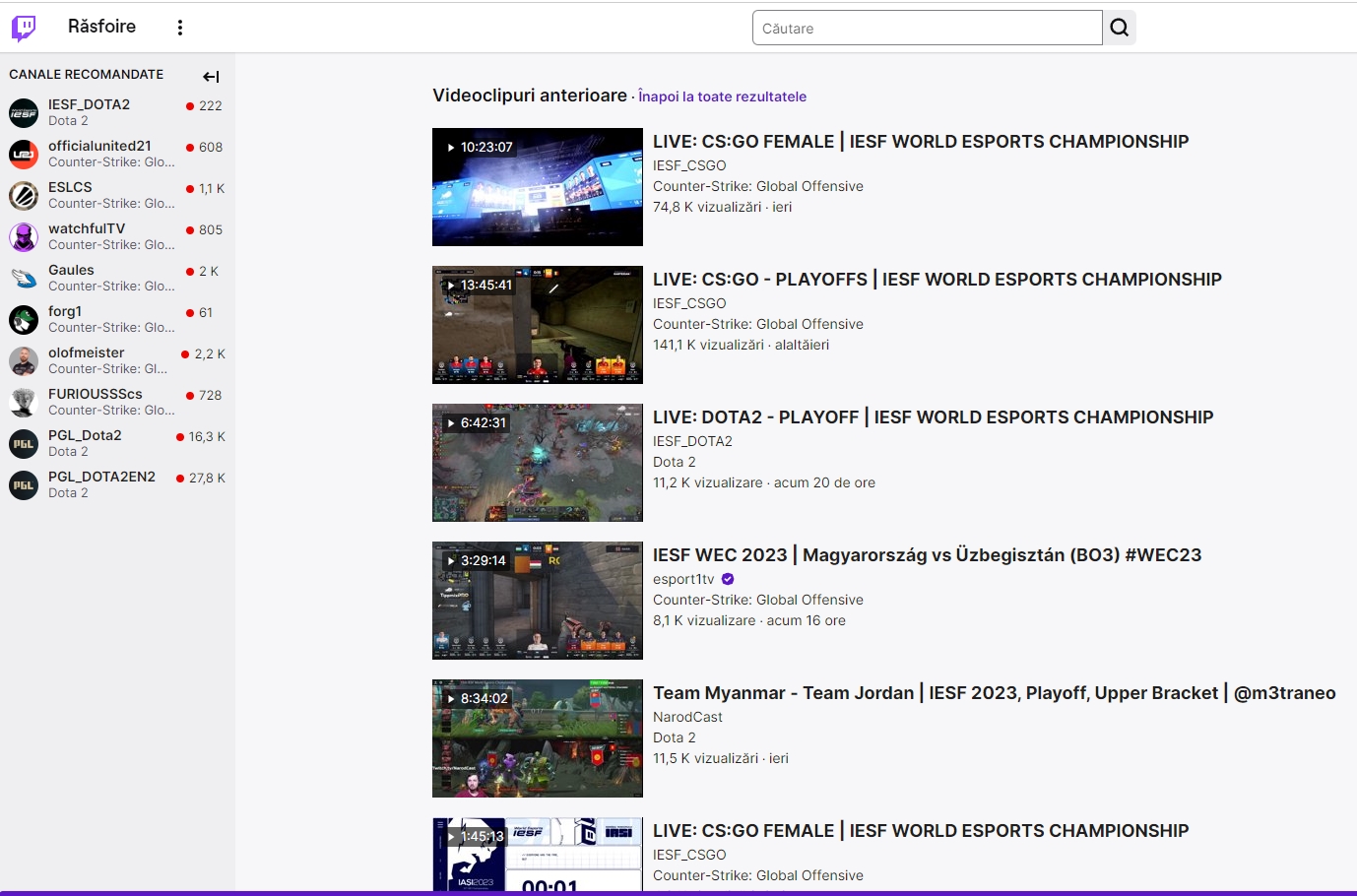Screen dimensions: 1357x896
Task: Select Gaules channel name in sidebar
Action: point(71,270)
